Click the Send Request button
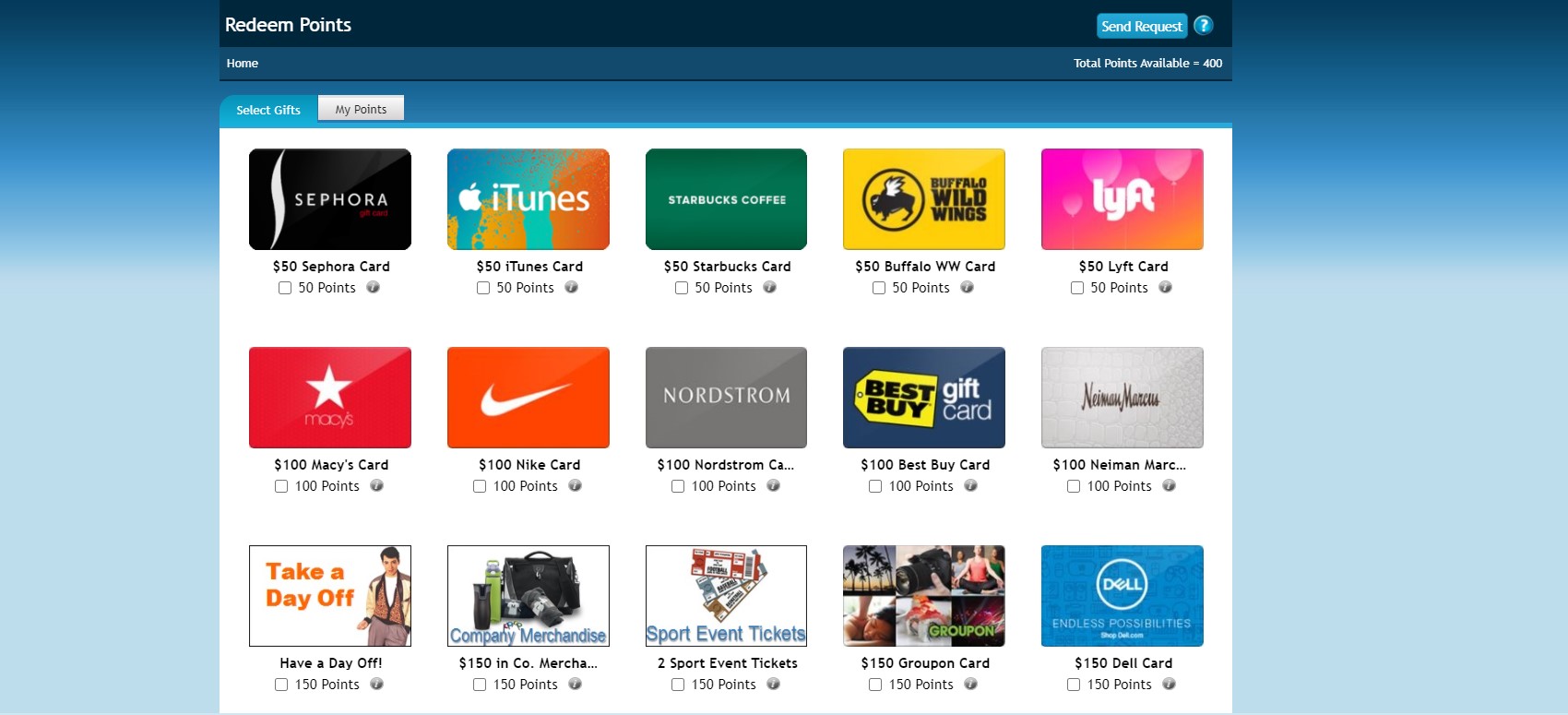The width and height of the screenshot is (1568, 715). pos(1142,26)
